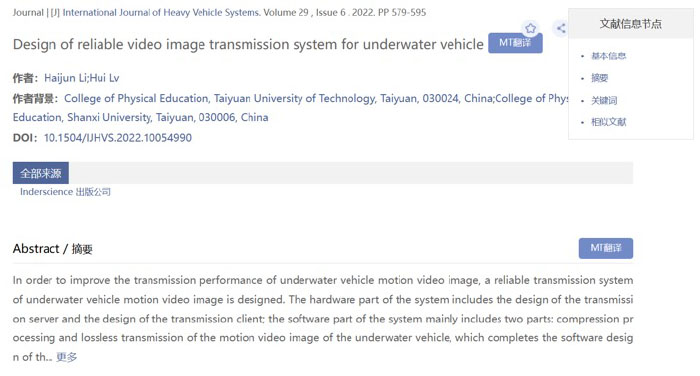Click the star favorite icon

tap(530, 29)
